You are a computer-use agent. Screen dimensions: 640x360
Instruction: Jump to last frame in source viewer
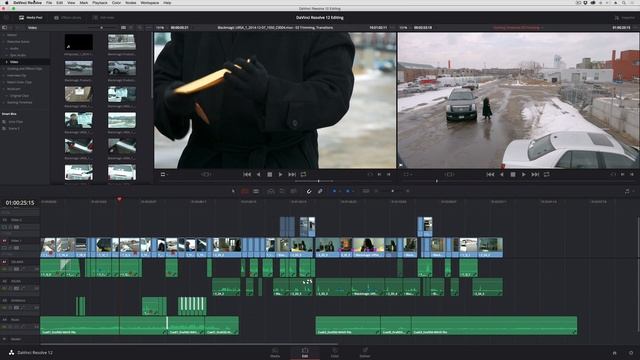tap(292, 174)
